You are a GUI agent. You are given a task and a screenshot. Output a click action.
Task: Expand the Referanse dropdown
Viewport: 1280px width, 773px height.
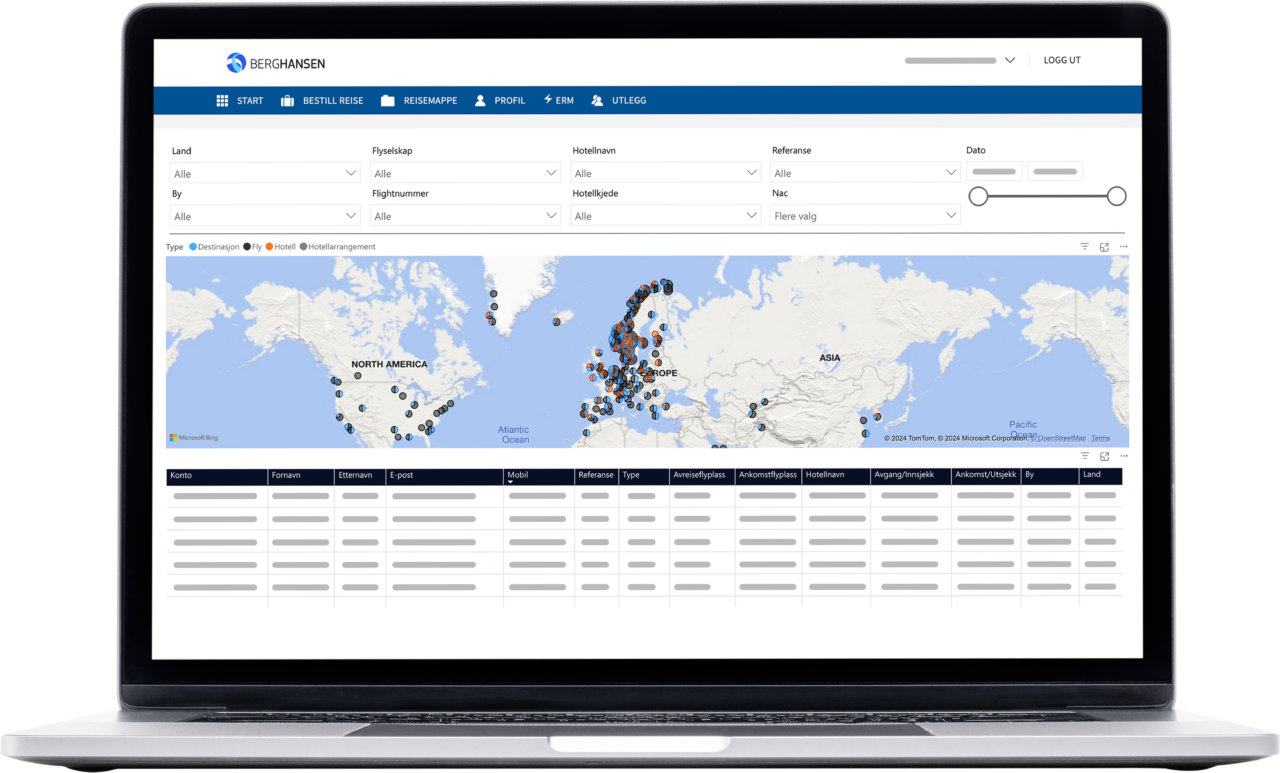pos(866,173)
